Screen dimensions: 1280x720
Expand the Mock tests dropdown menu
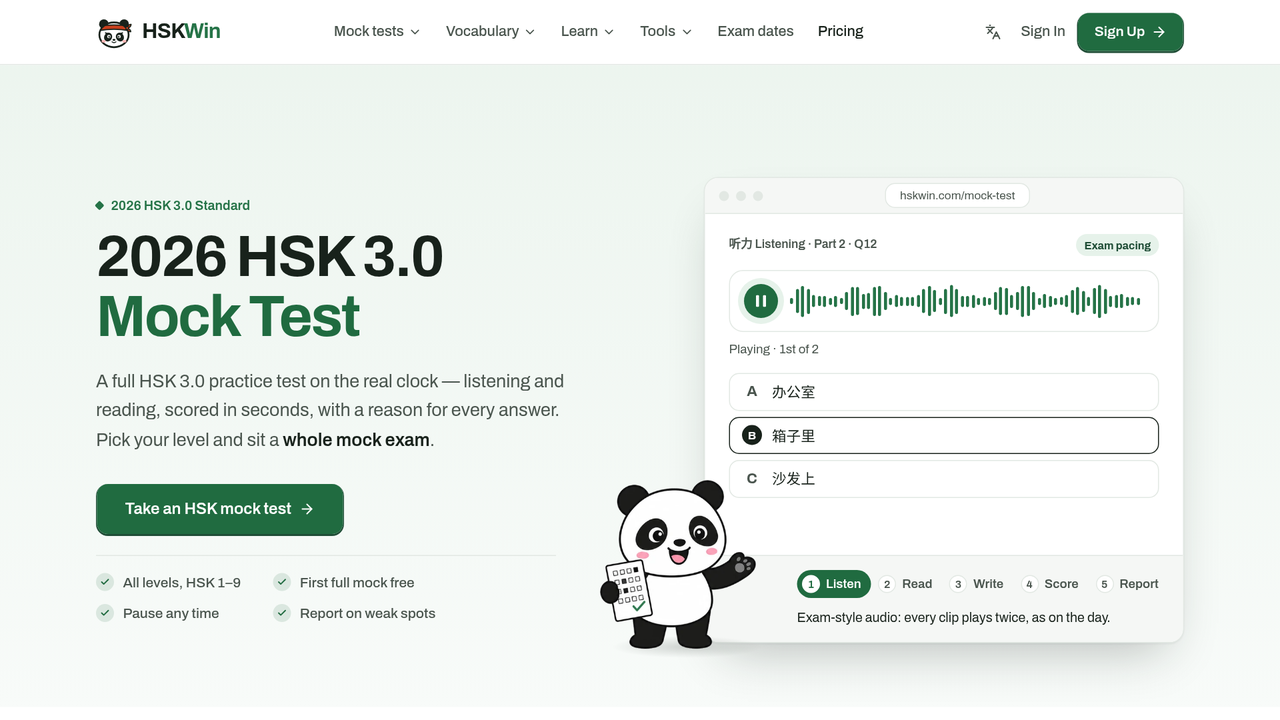click(x=377, y=32)
